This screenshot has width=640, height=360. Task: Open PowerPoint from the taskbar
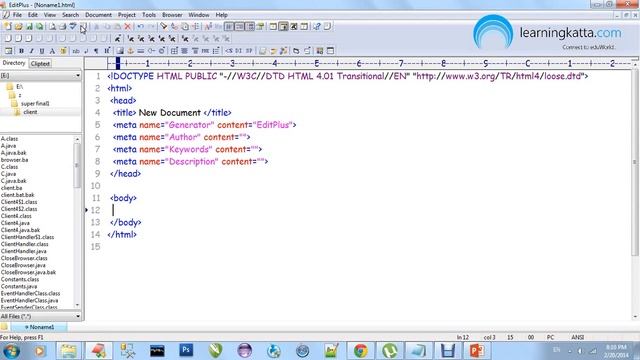[x=477, y=351]
